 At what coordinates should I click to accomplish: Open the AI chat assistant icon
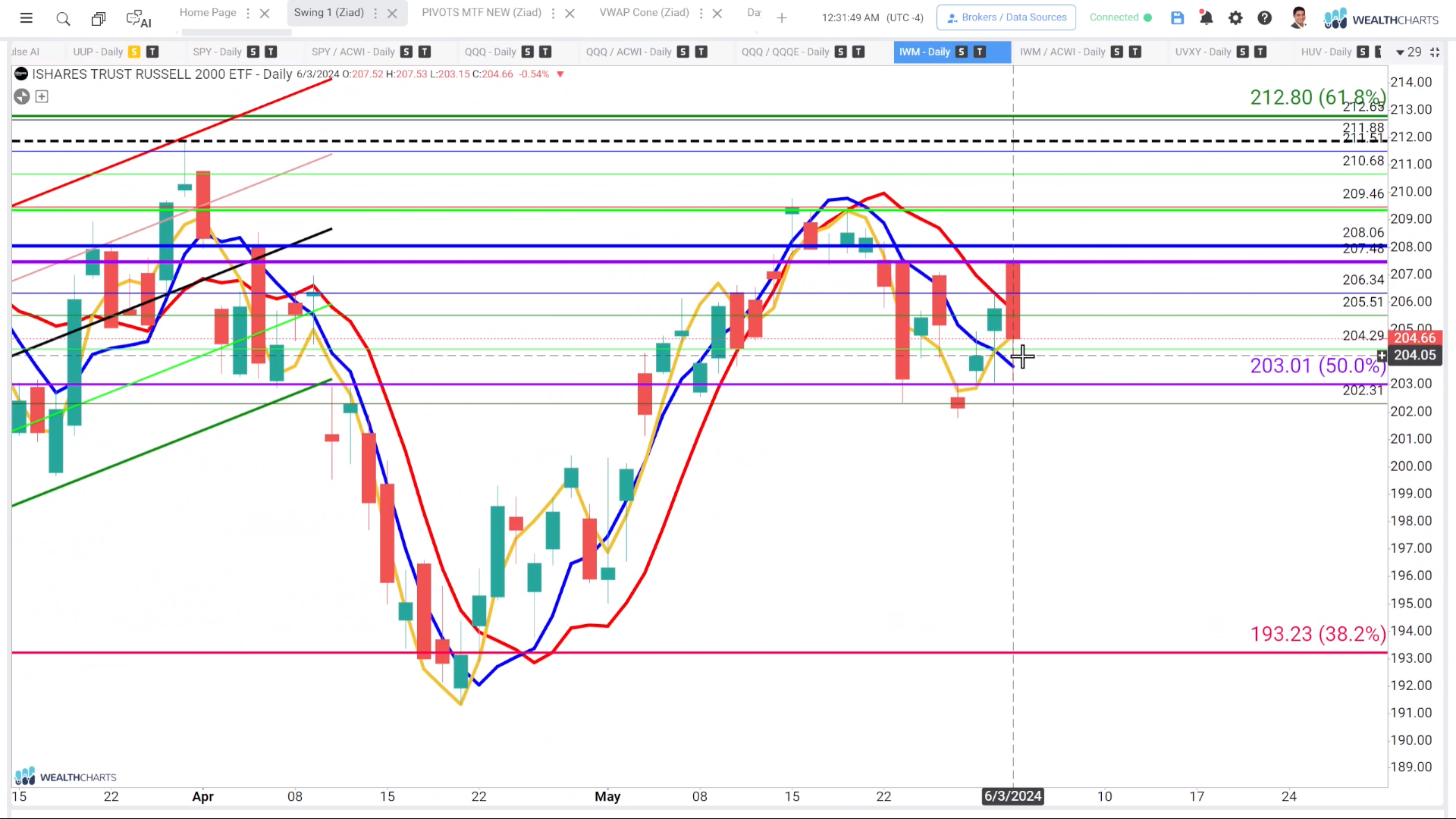138,18
